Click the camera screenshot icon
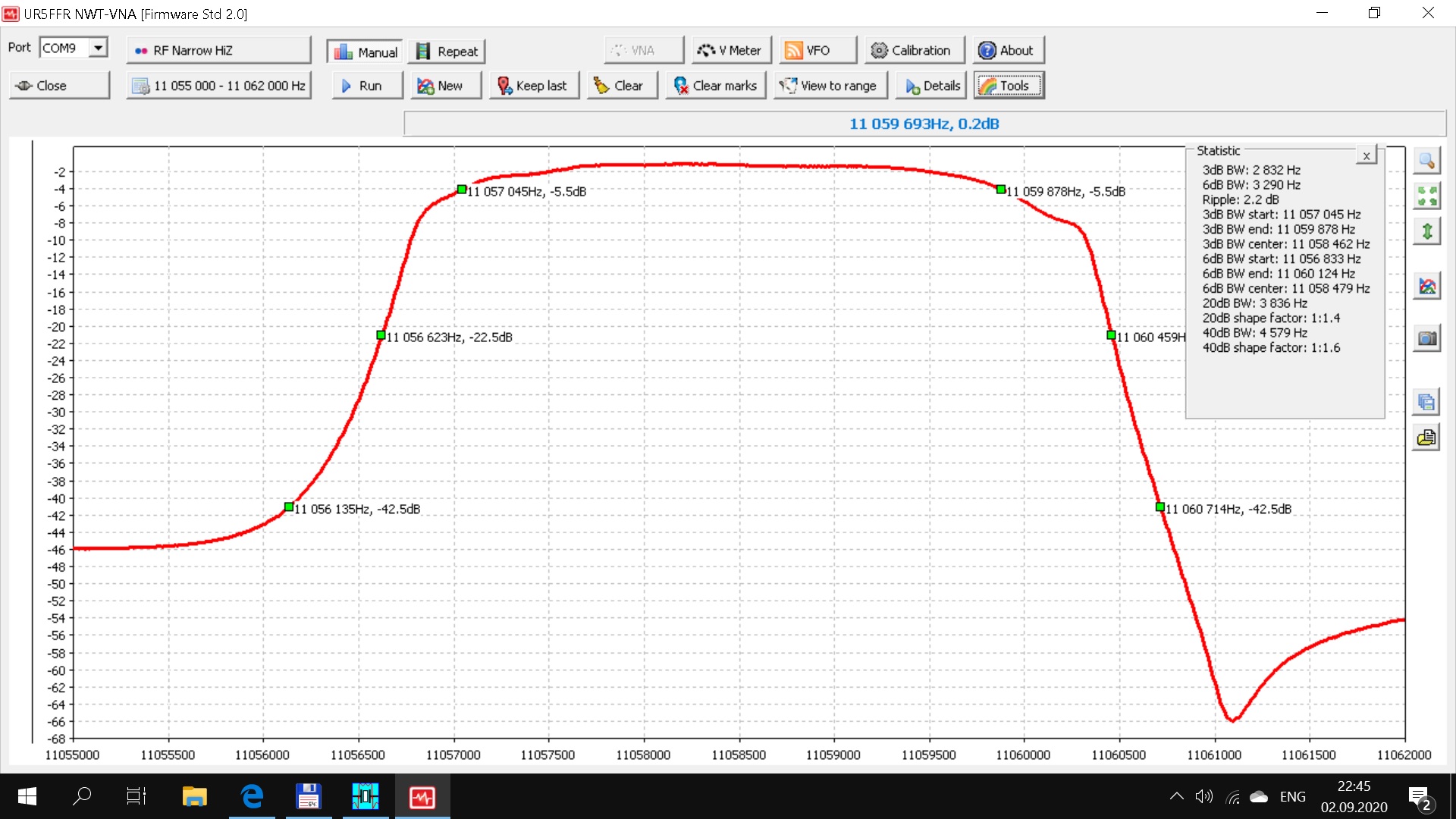Screen dimensions: 1456x819 coord(1426,338)
